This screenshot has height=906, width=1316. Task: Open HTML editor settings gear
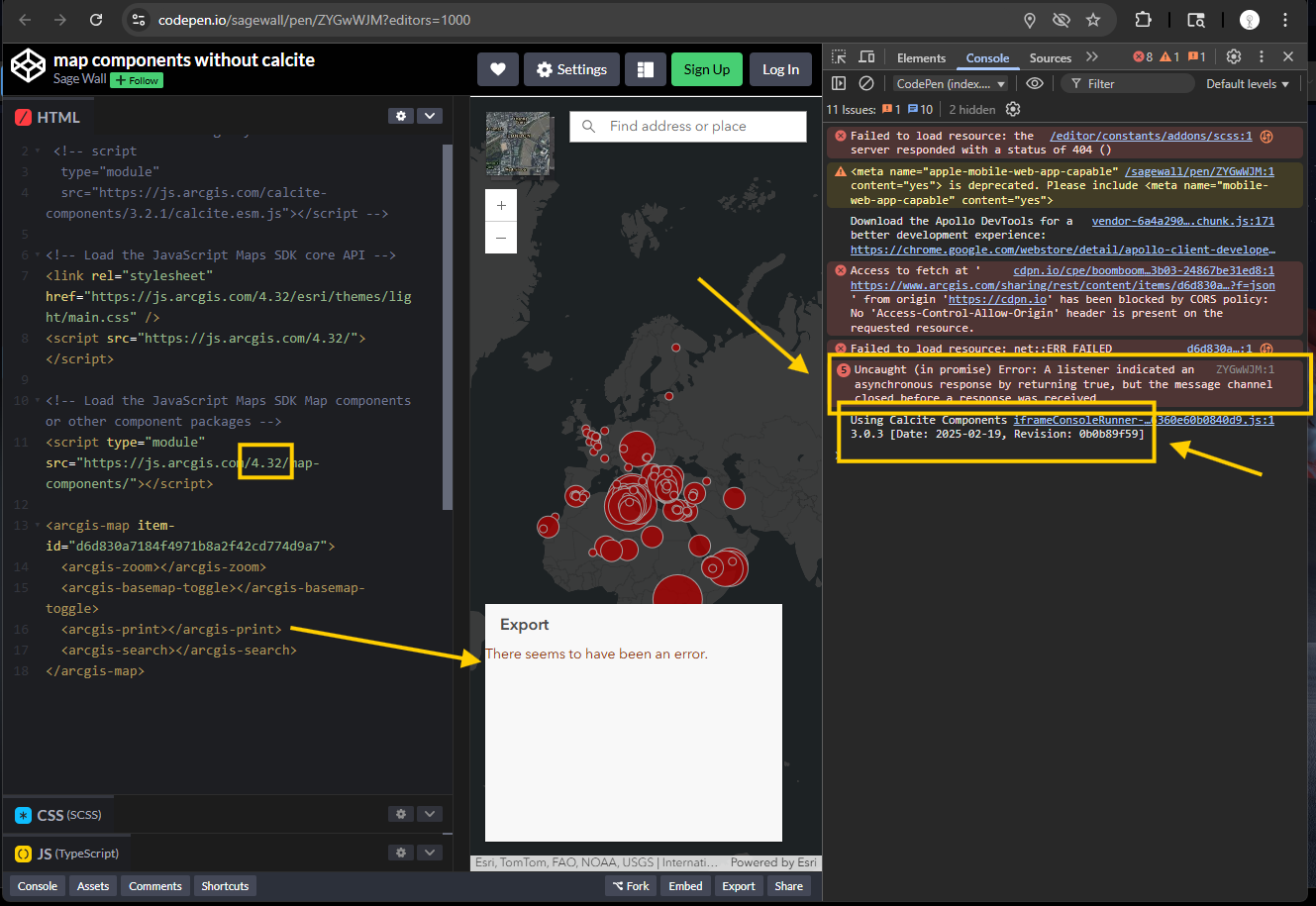[x=401, y=116]
